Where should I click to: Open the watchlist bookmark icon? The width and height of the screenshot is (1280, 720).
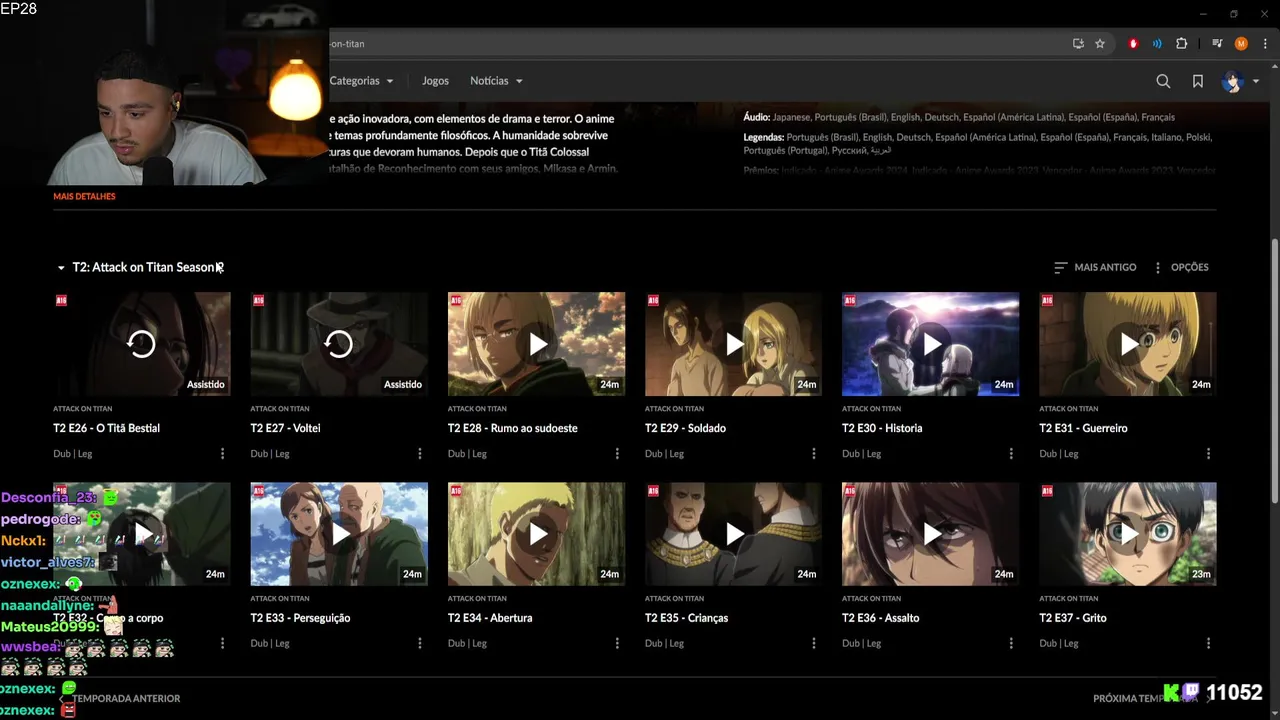point(1197,81)
